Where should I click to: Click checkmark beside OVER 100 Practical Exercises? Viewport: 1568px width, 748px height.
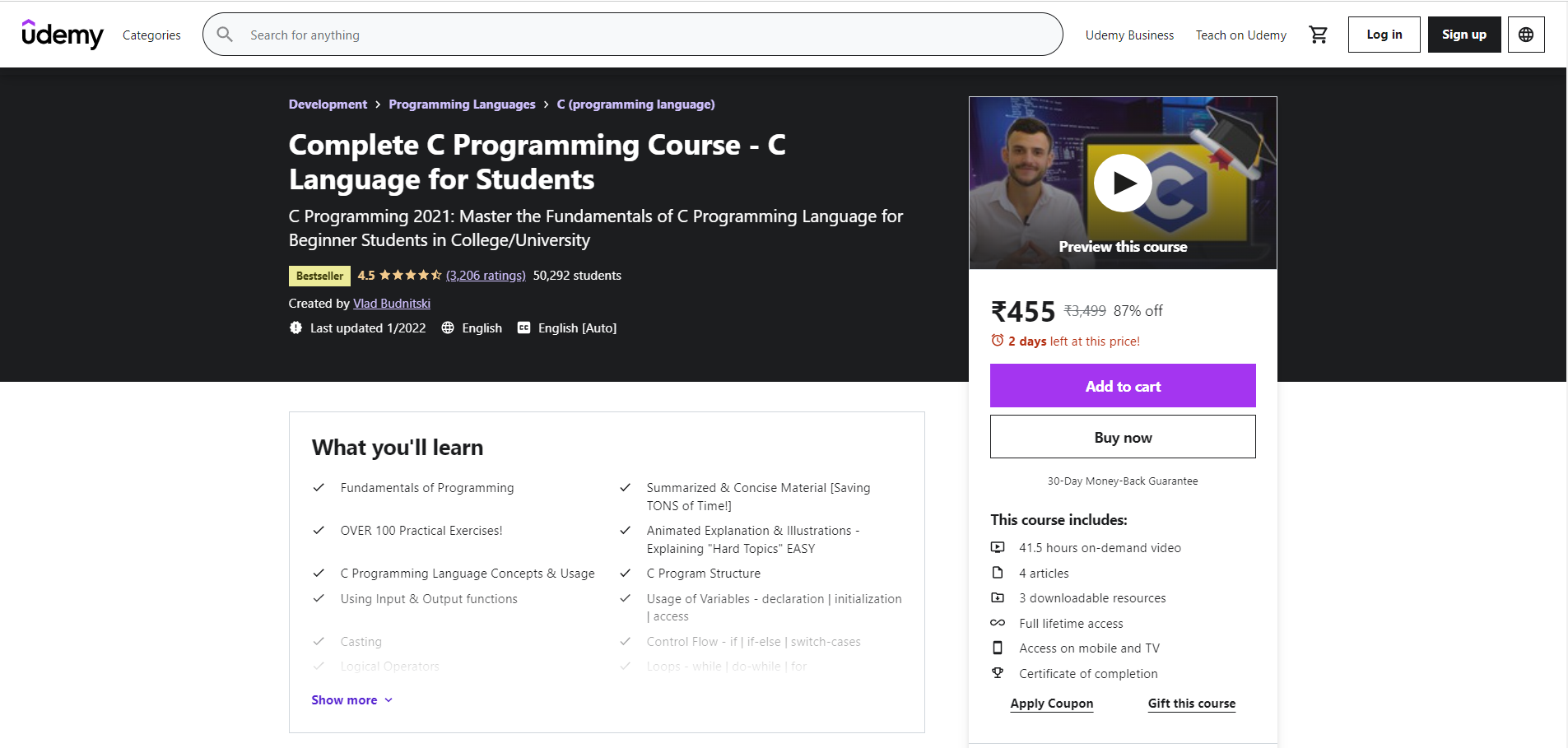pos(319,530)
